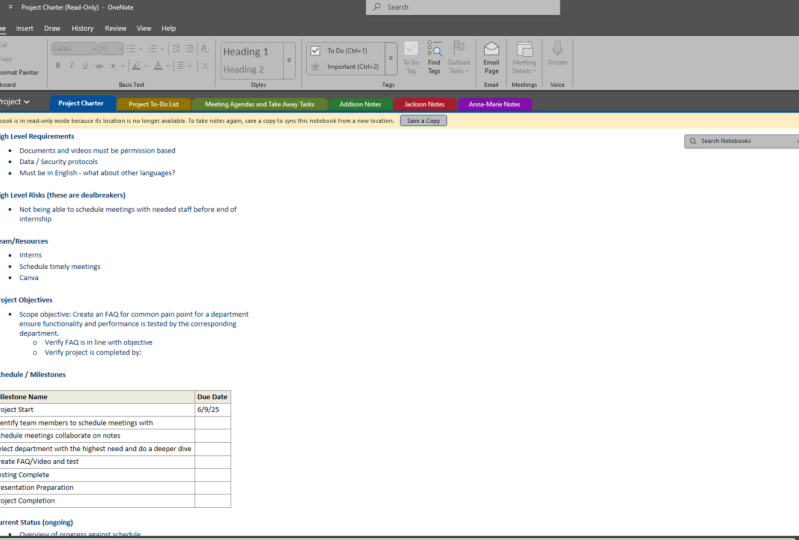Click the decrease indent icon
The width and height of the screenshot is (799, 540).
tap(176, 48)
